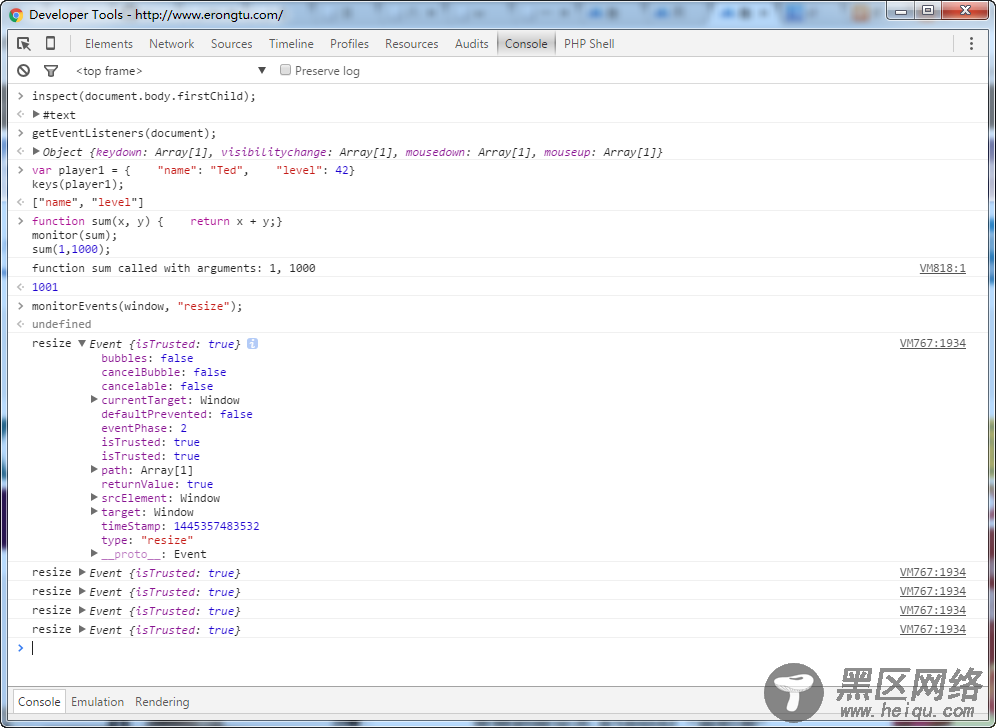Click the eventPhase: 2 property
996x728 pixels.
click(144, 428)
